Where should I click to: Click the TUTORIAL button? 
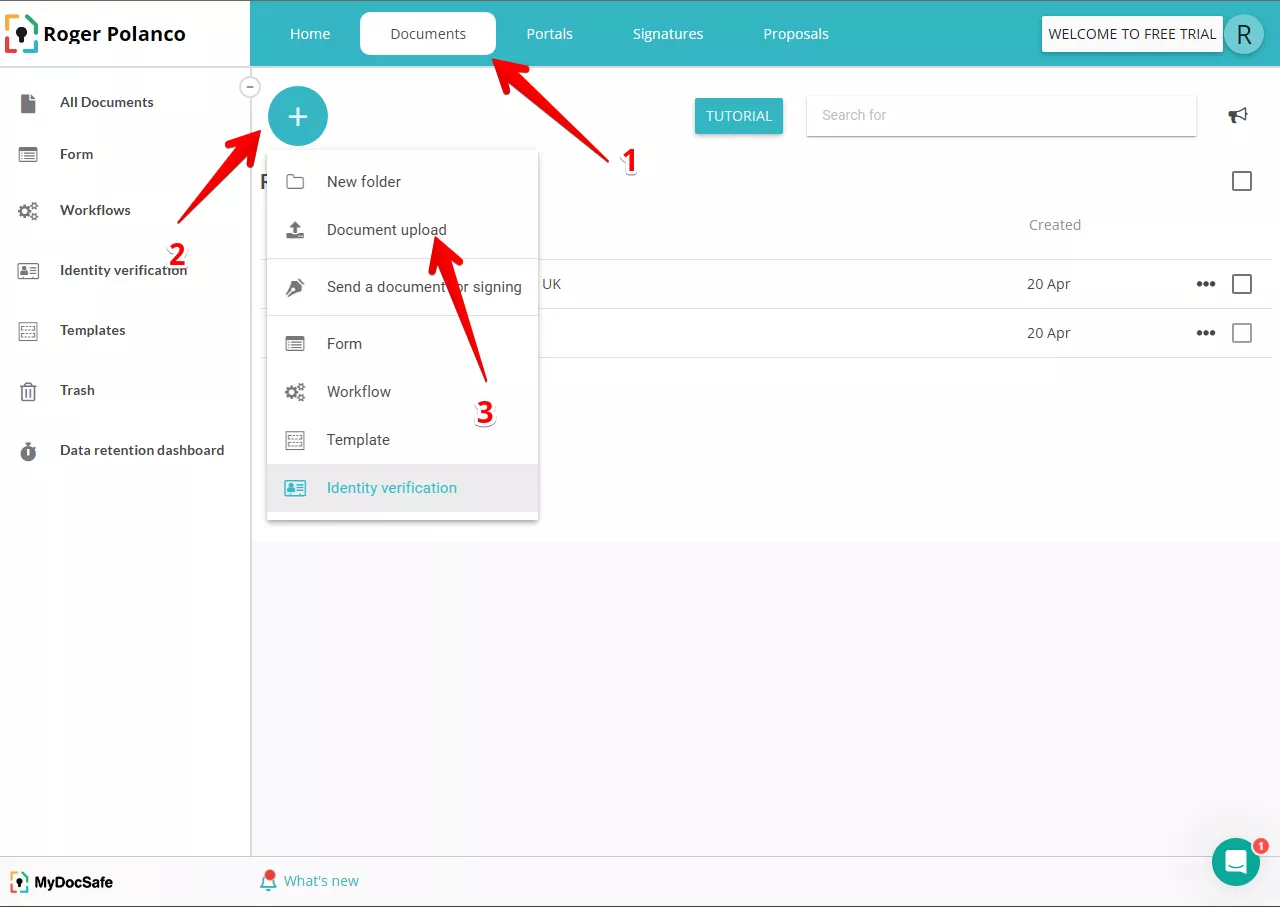(739, 116)
